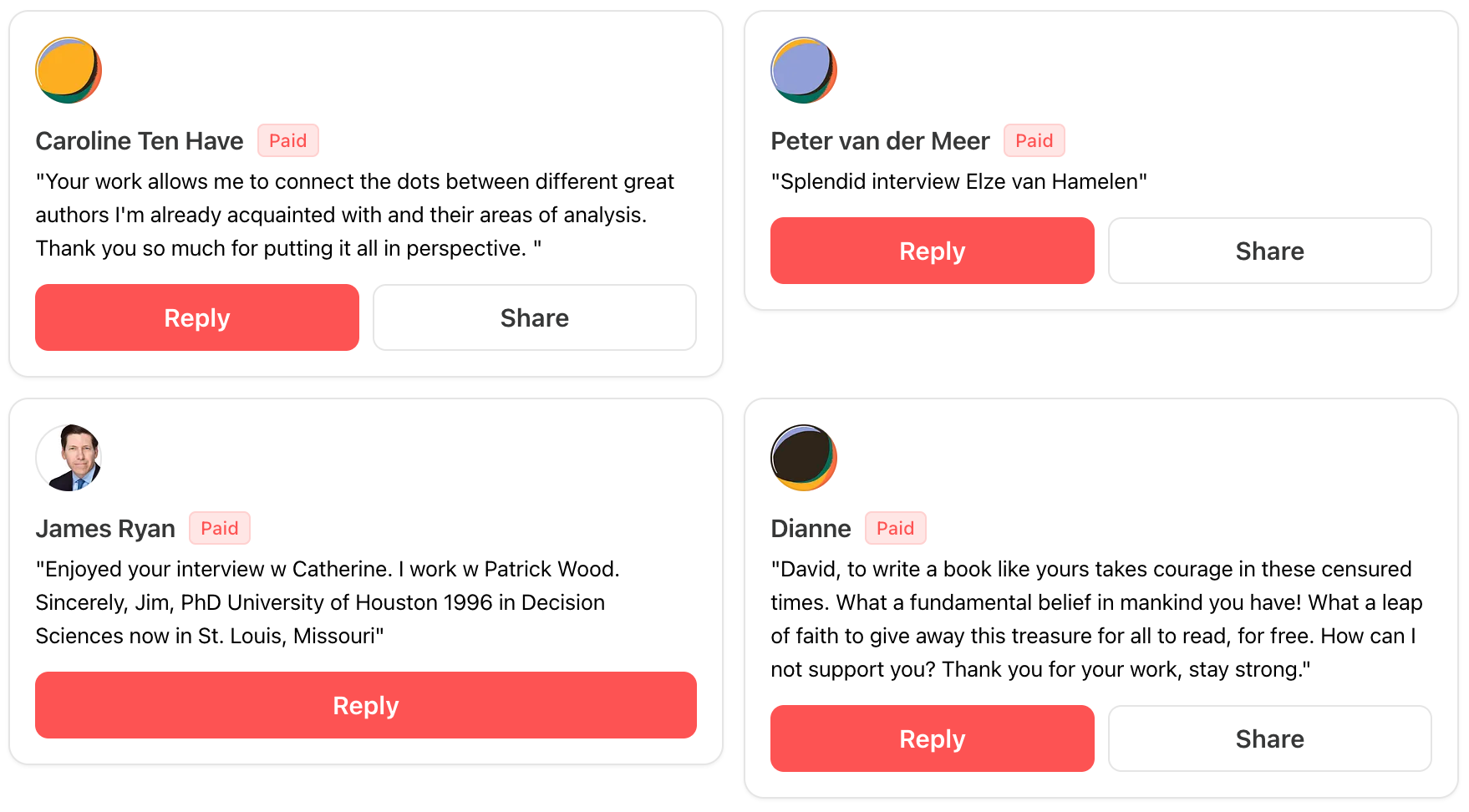The image size is (1469, 812).
Task: Reply to Dianne's comment
Action: click(932, 738)
